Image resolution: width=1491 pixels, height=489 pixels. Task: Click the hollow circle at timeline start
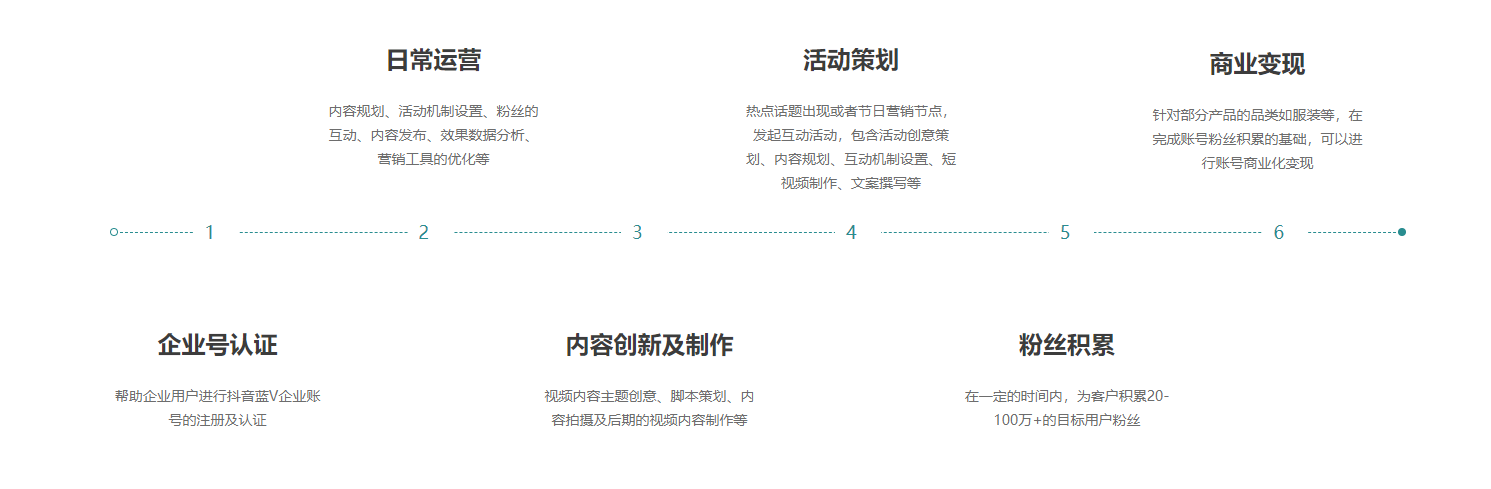(114, 232)
